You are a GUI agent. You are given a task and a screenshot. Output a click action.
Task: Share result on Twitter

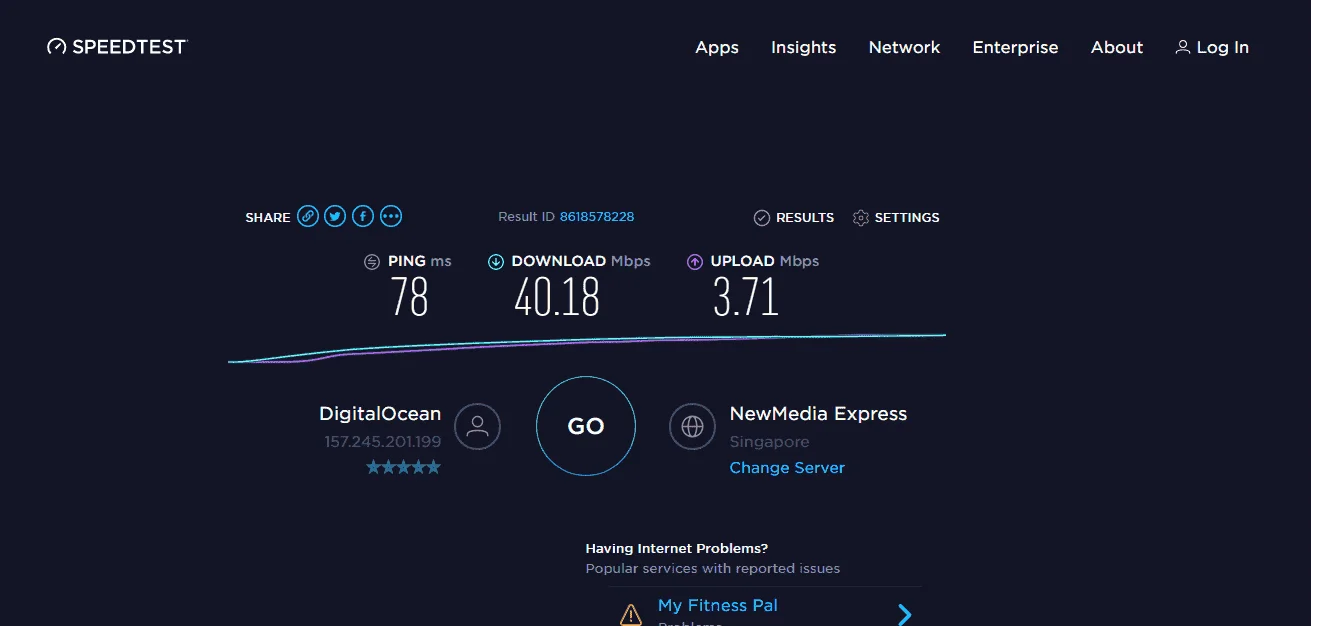[335, 216]
